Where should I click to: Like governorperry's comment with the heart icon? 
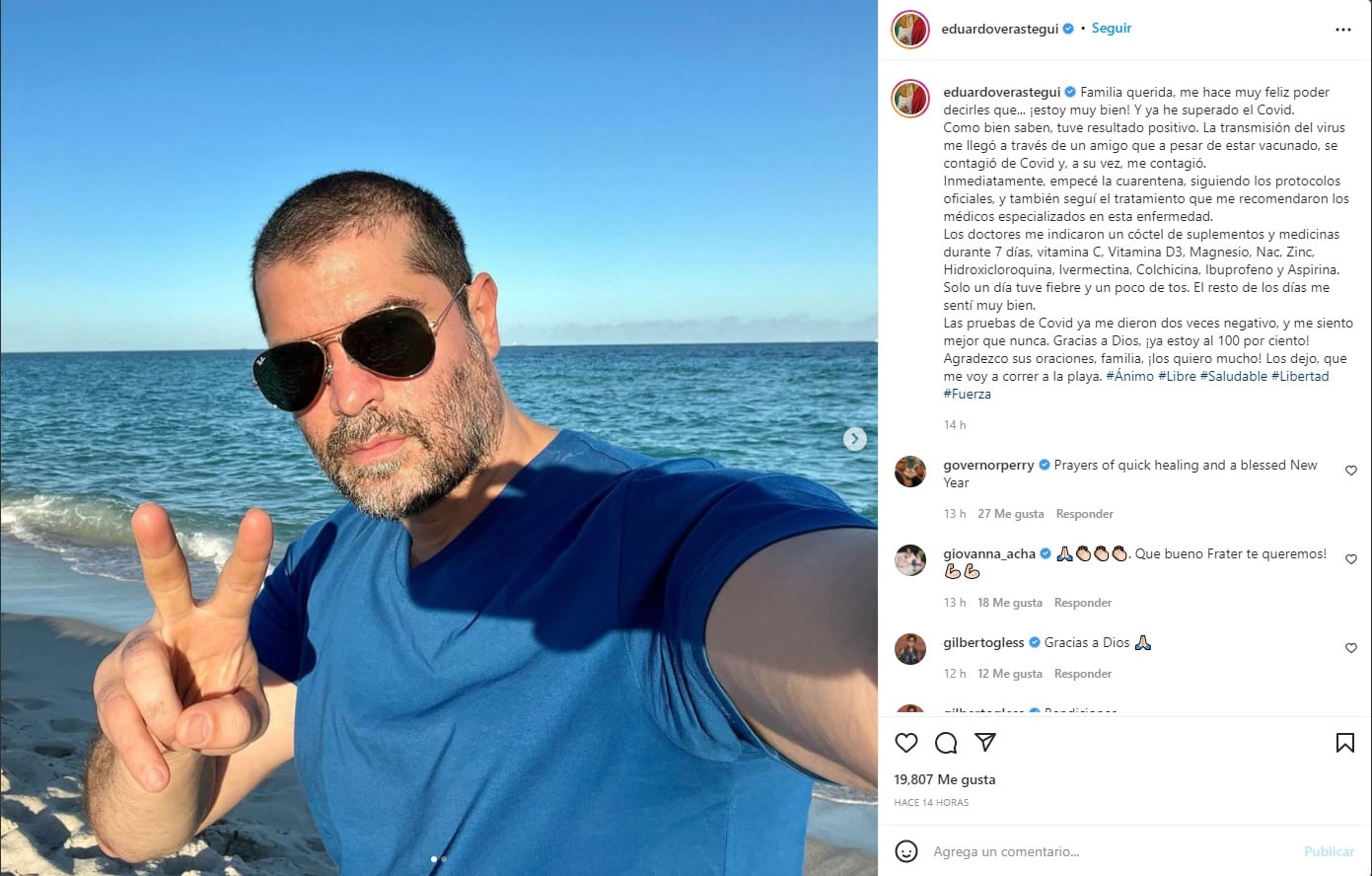1350,471
